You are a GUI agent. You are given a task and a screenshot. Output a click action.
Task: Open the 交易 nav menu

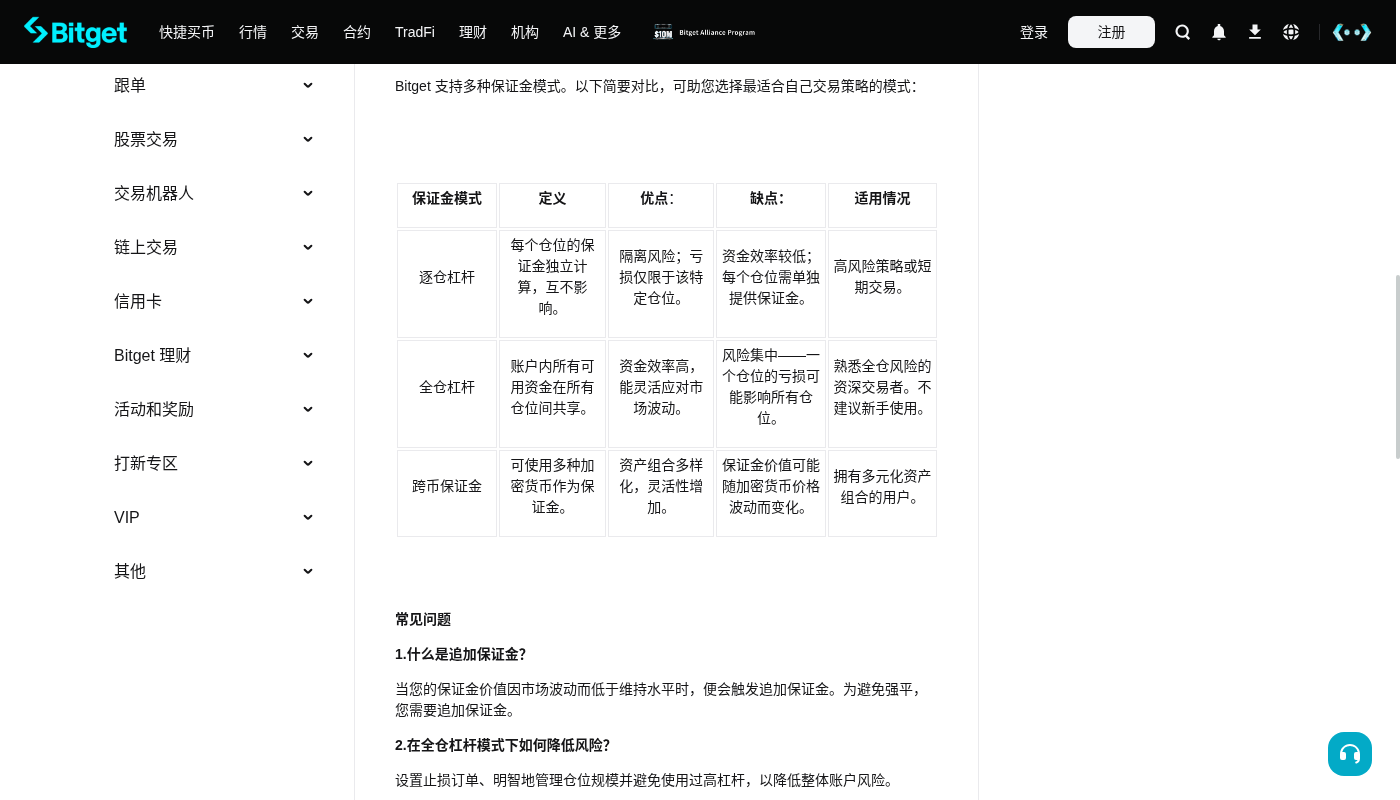305,32
